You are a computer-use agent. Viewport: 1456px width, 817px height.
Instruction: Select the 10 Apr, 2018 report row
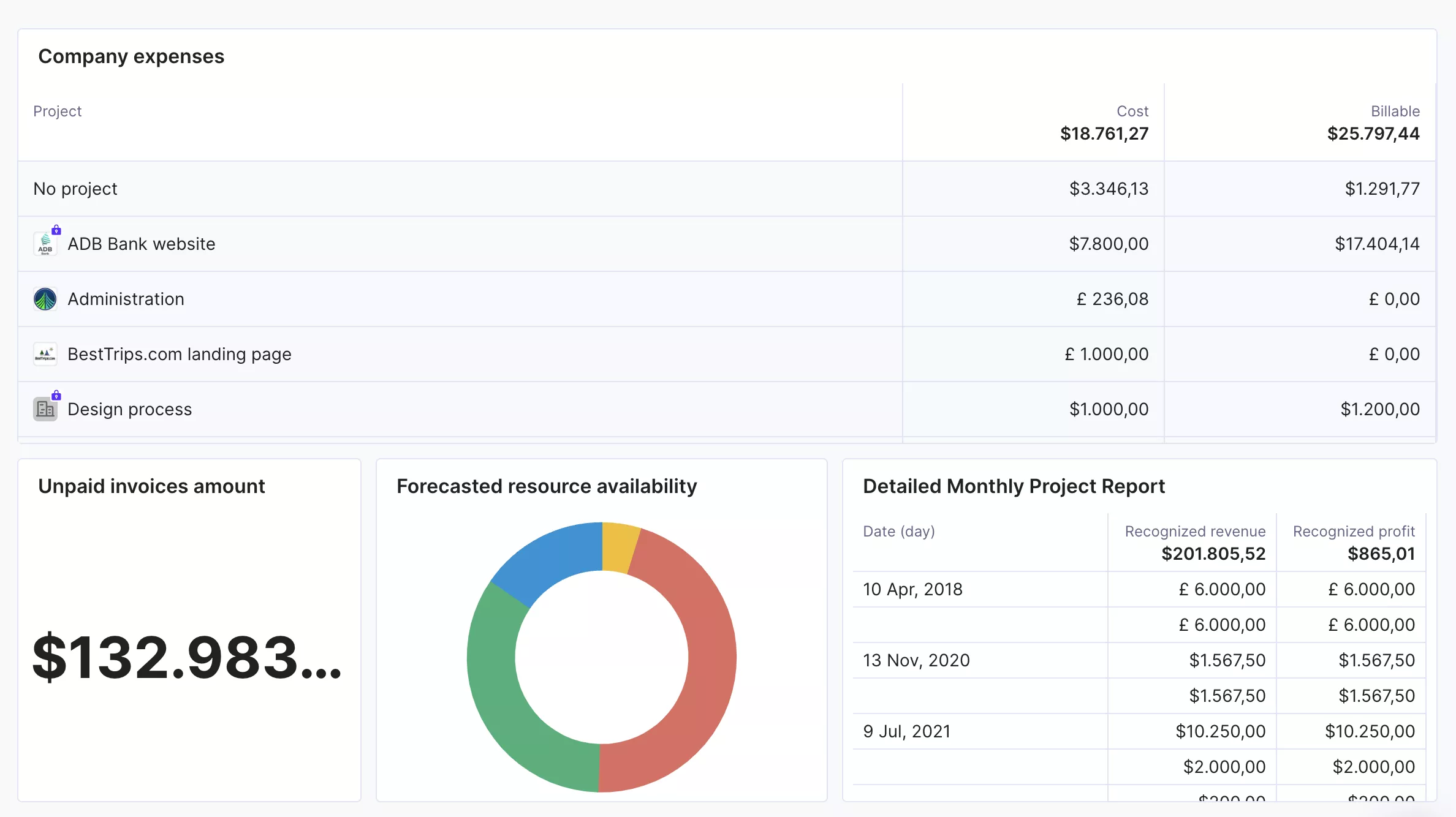(x=1139, y=589)
